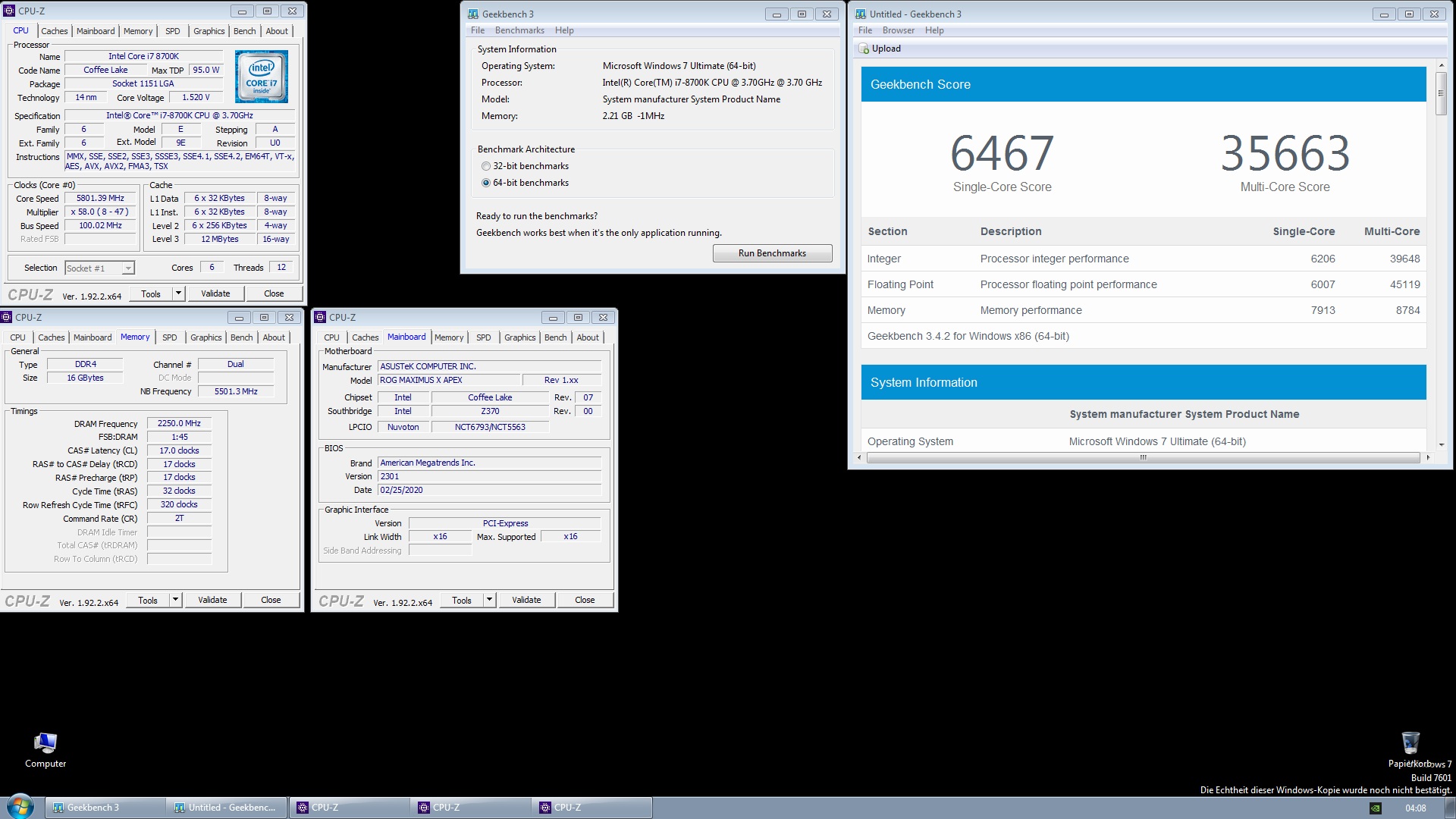
Task: Select 64-bit benchmarks option
Action: 486,183
